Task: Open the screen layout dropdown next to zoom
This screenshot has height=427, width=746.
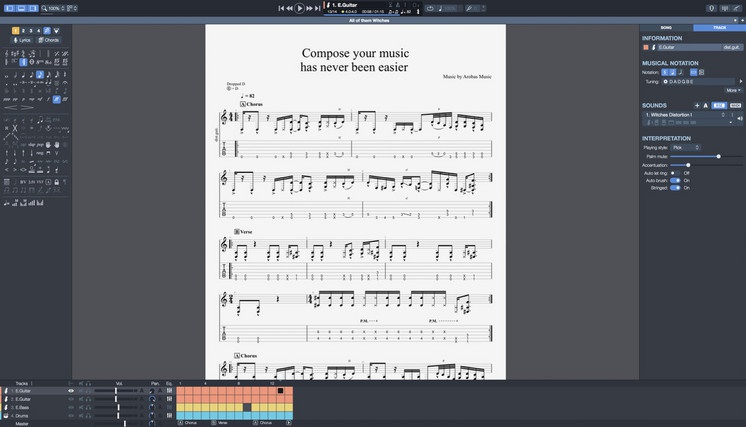Action: pos(72,8)
